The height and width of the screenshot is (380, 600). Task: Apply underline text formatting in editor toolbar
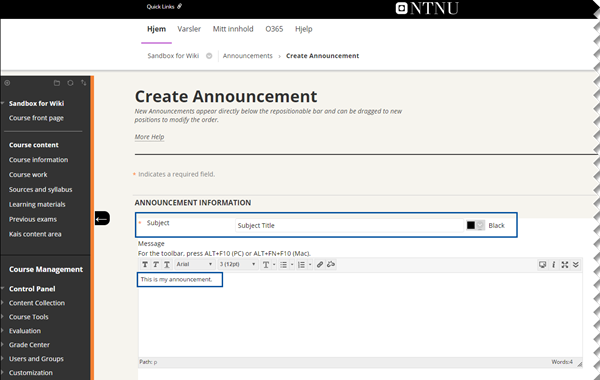167,264
